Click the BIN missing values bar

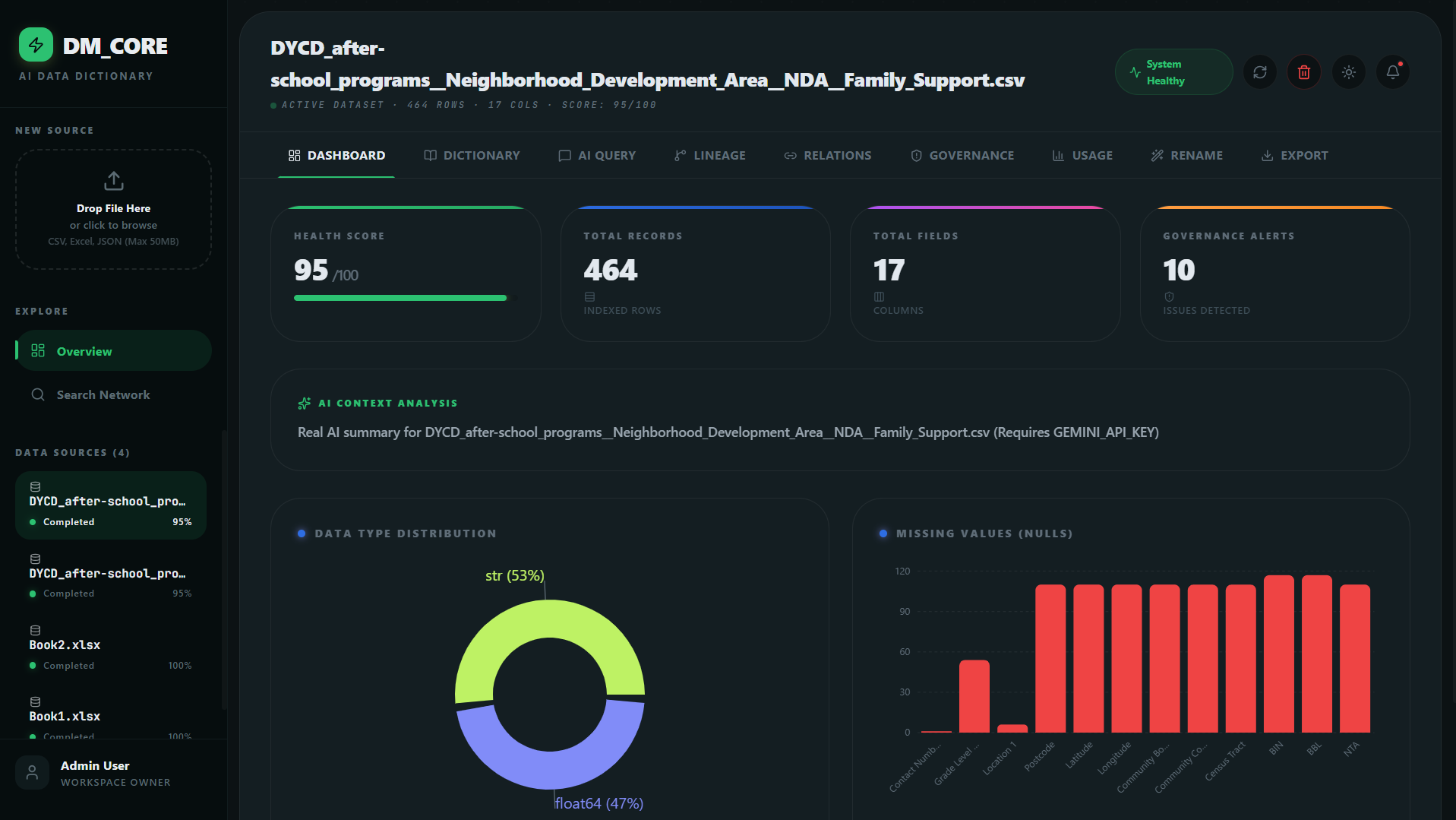tap(1279, 654)
